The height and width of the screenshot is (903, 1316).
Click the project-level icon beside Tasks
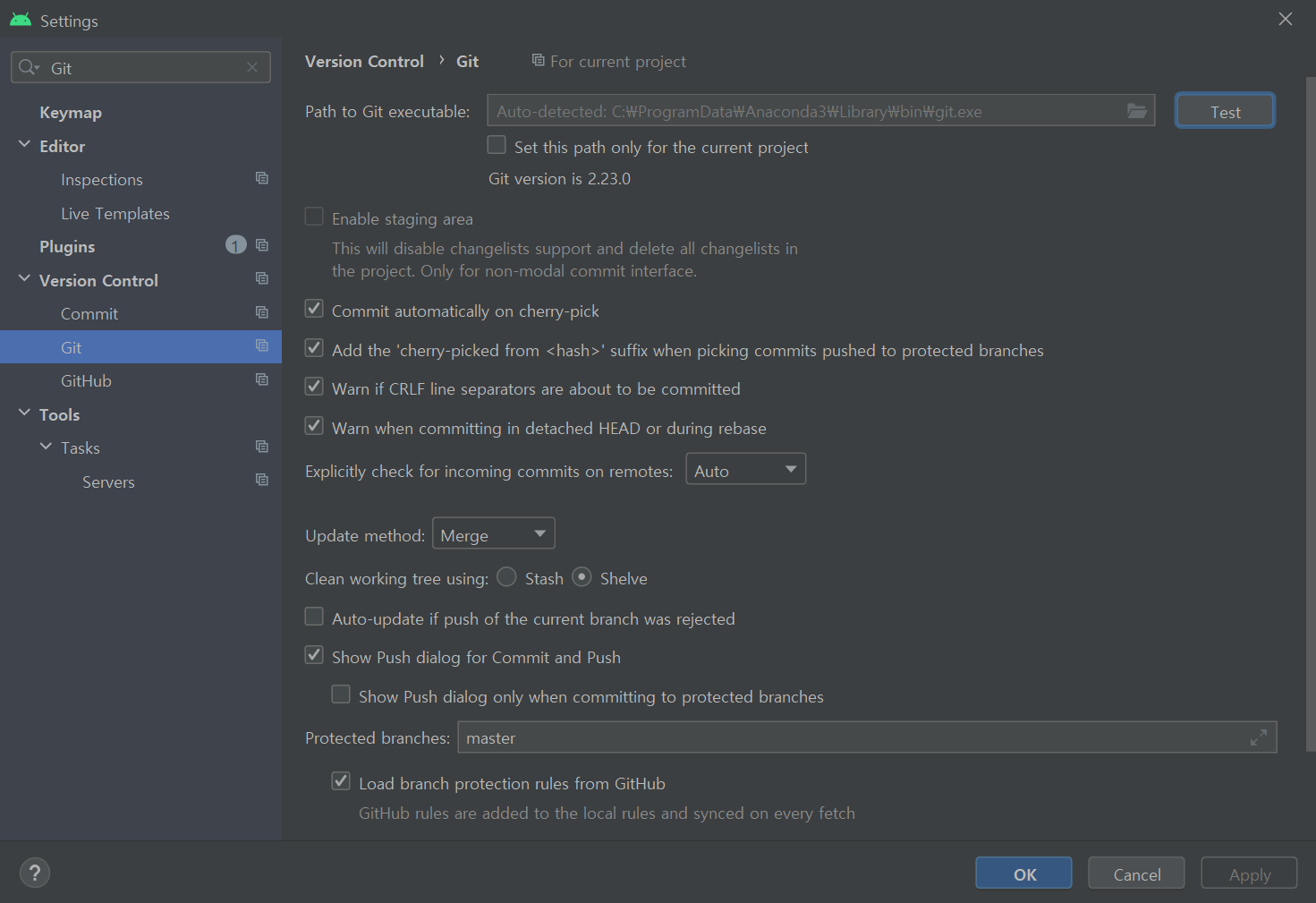pyautogui.click(x=262, y=447)
